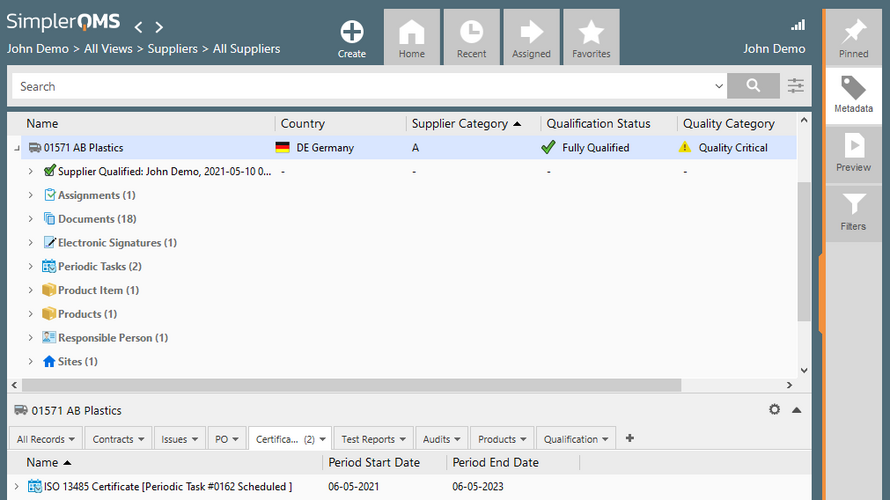Navigate back with the left arrow
Screen dimensions: 890x500
(x=138, y=27)
